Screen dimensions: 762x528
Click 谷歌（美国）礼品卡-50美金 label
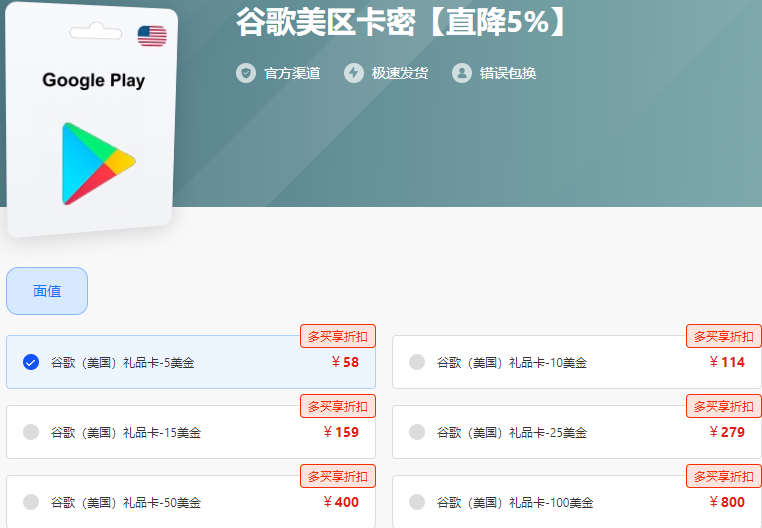pyautogui.click(x=126, y=503)
